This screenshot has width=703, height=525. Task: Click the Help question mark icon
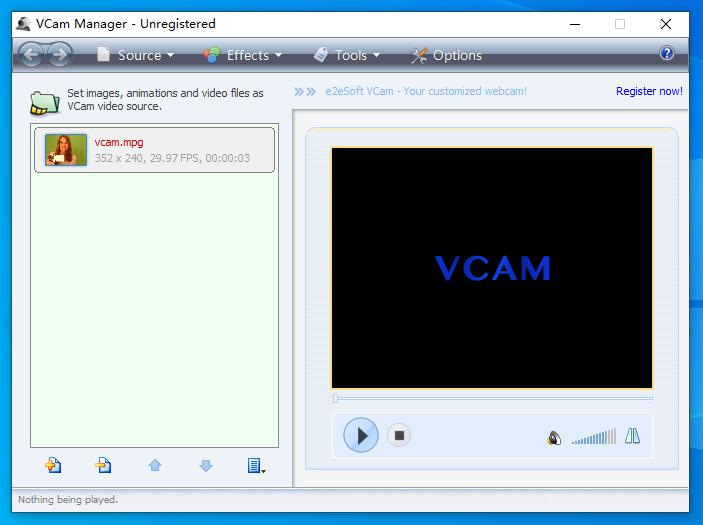pos(667,54)
